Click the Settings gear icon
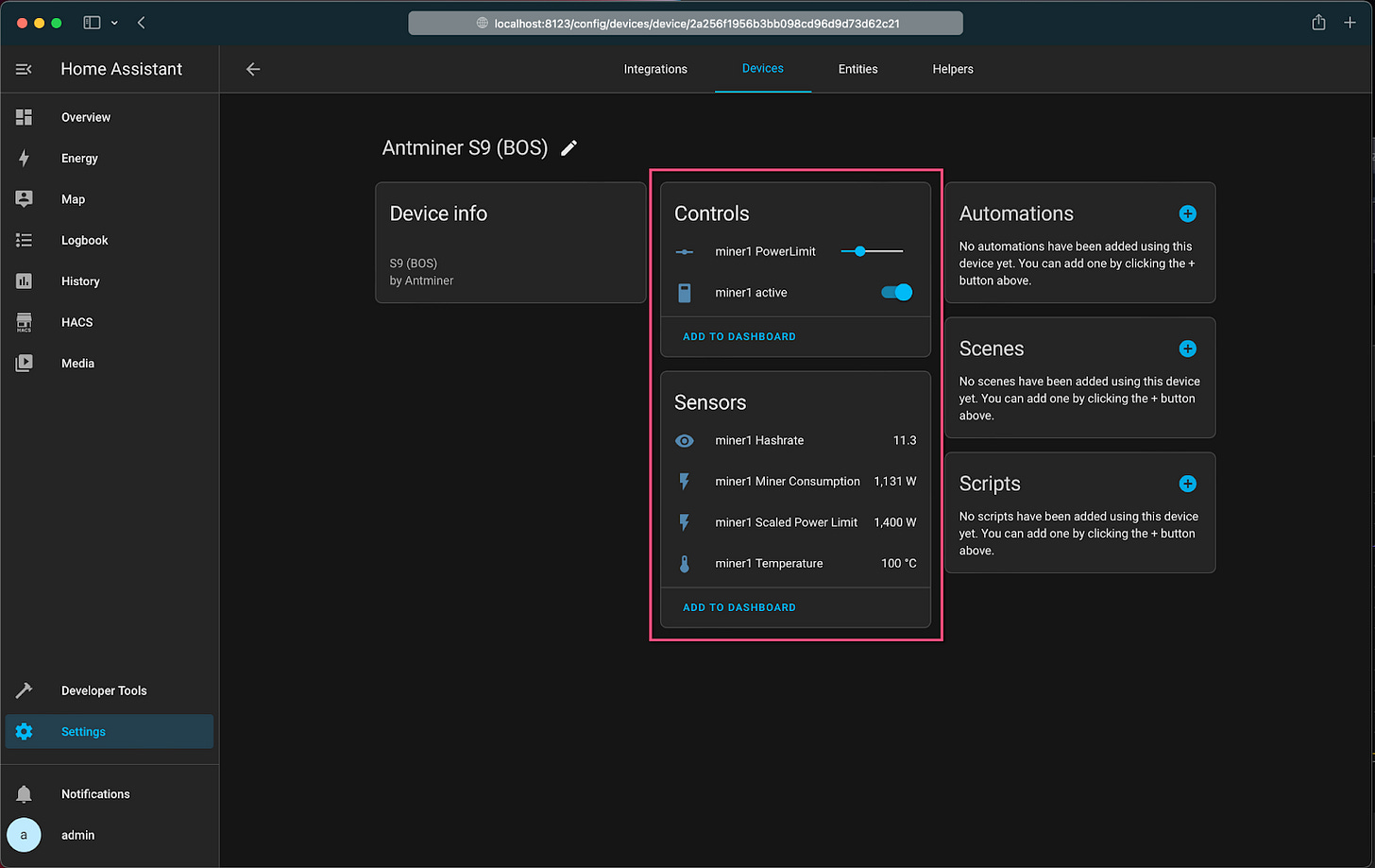1375x868 pixels. click(24, 732)
